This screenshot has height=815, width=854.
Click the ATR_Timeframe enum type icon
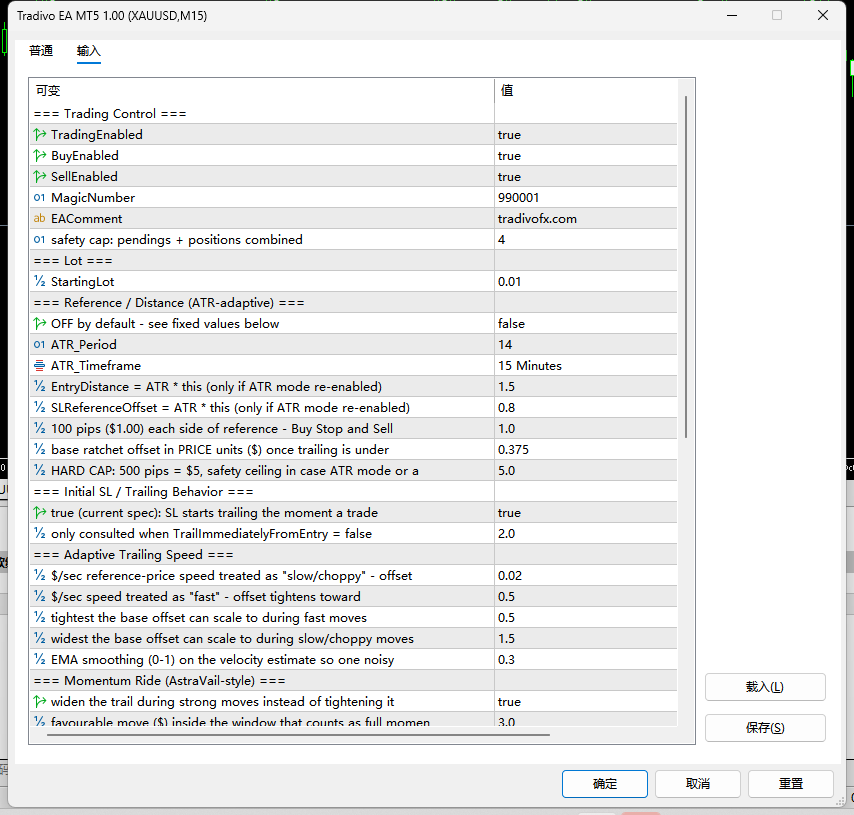point(39,365)
